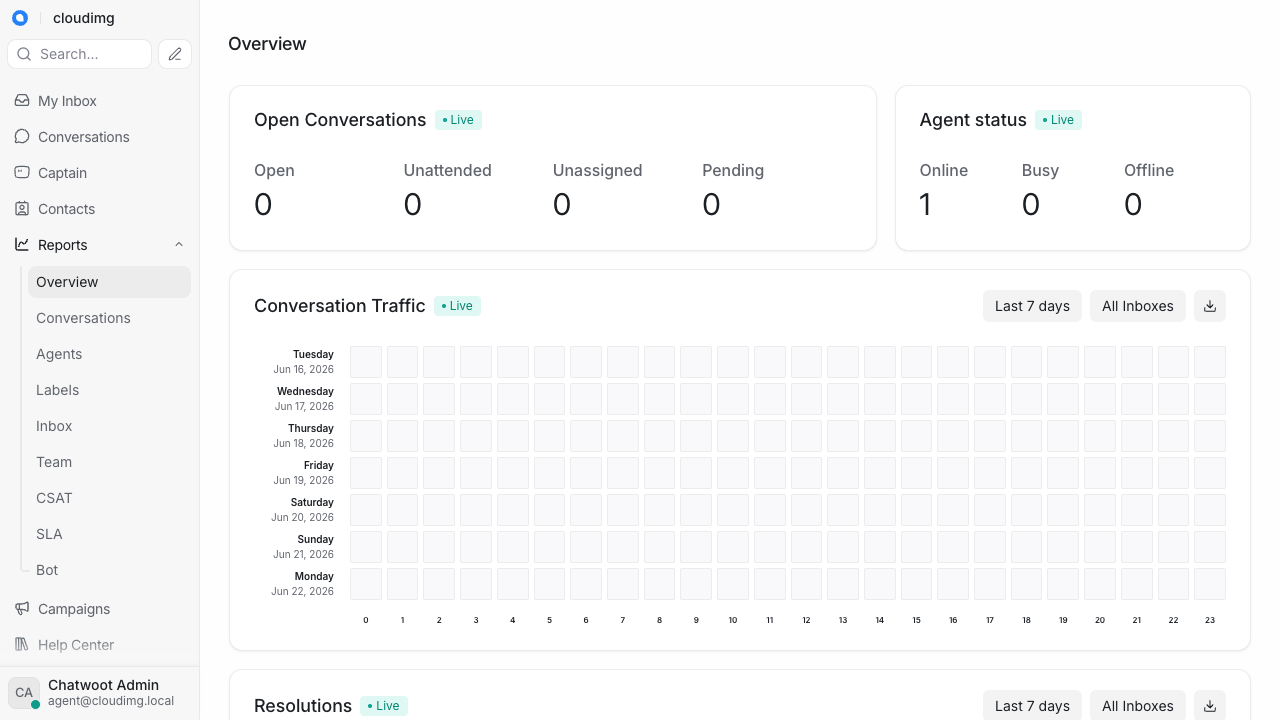The image size is (1280, 720).
Task: Click Tuesday hour 0 heatmap cell
Action: (366, 362)
